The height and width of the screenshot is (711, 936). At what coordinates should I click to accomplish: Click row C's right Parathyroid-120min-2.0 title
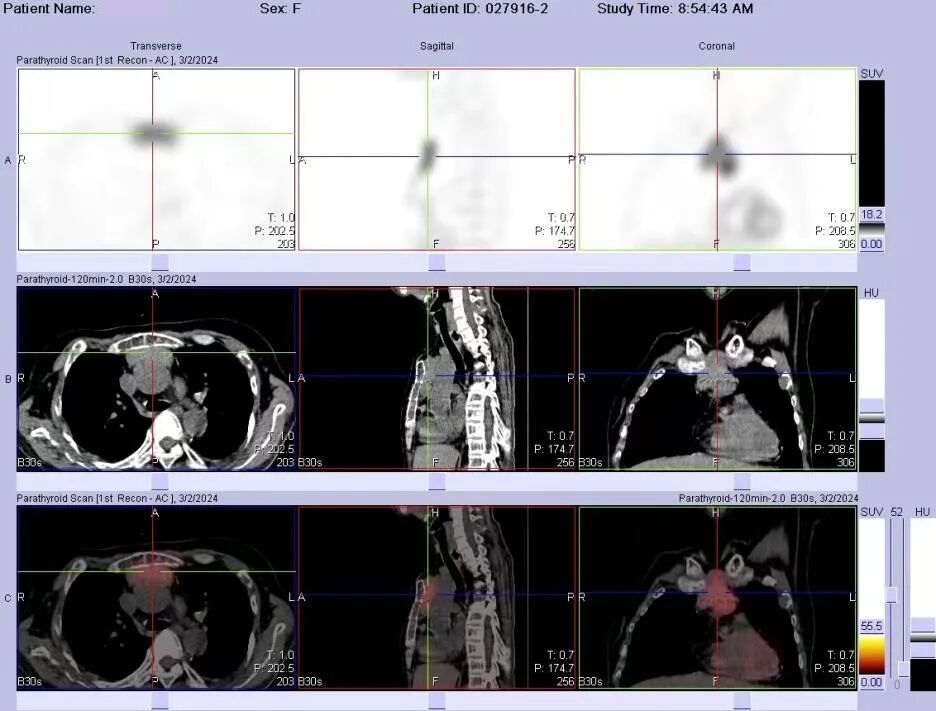768,498
